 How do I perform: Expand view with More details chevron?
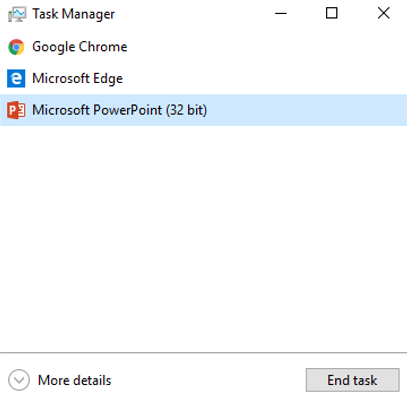coord(19,380)
